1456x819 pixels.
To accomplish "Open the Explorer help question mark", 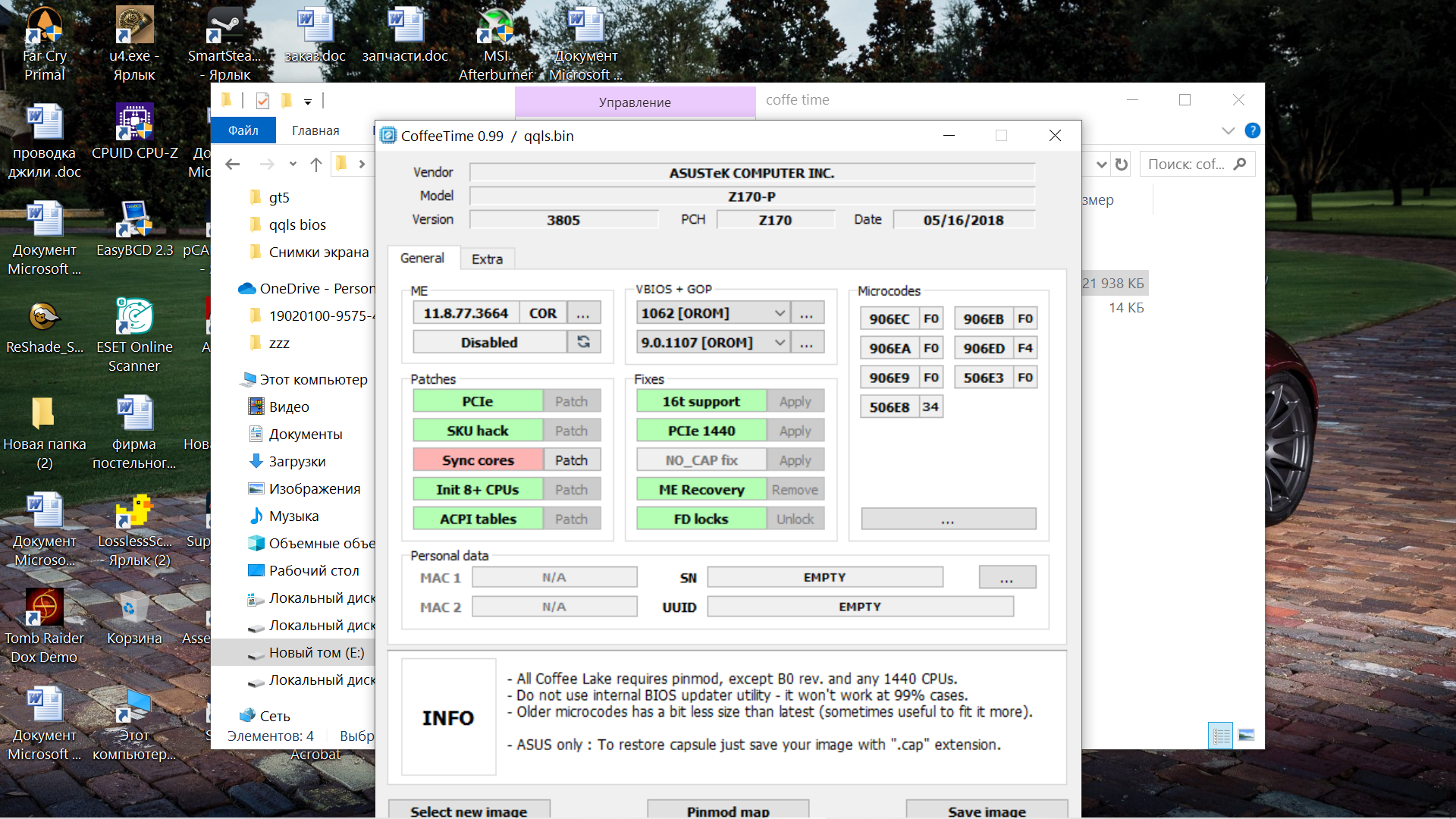I will [x=1253, y=130].
